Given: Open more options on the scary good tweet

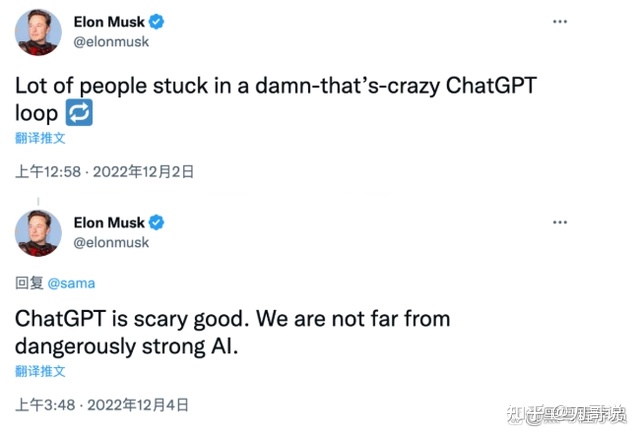Looking at the screenshot, I should 560,222.
